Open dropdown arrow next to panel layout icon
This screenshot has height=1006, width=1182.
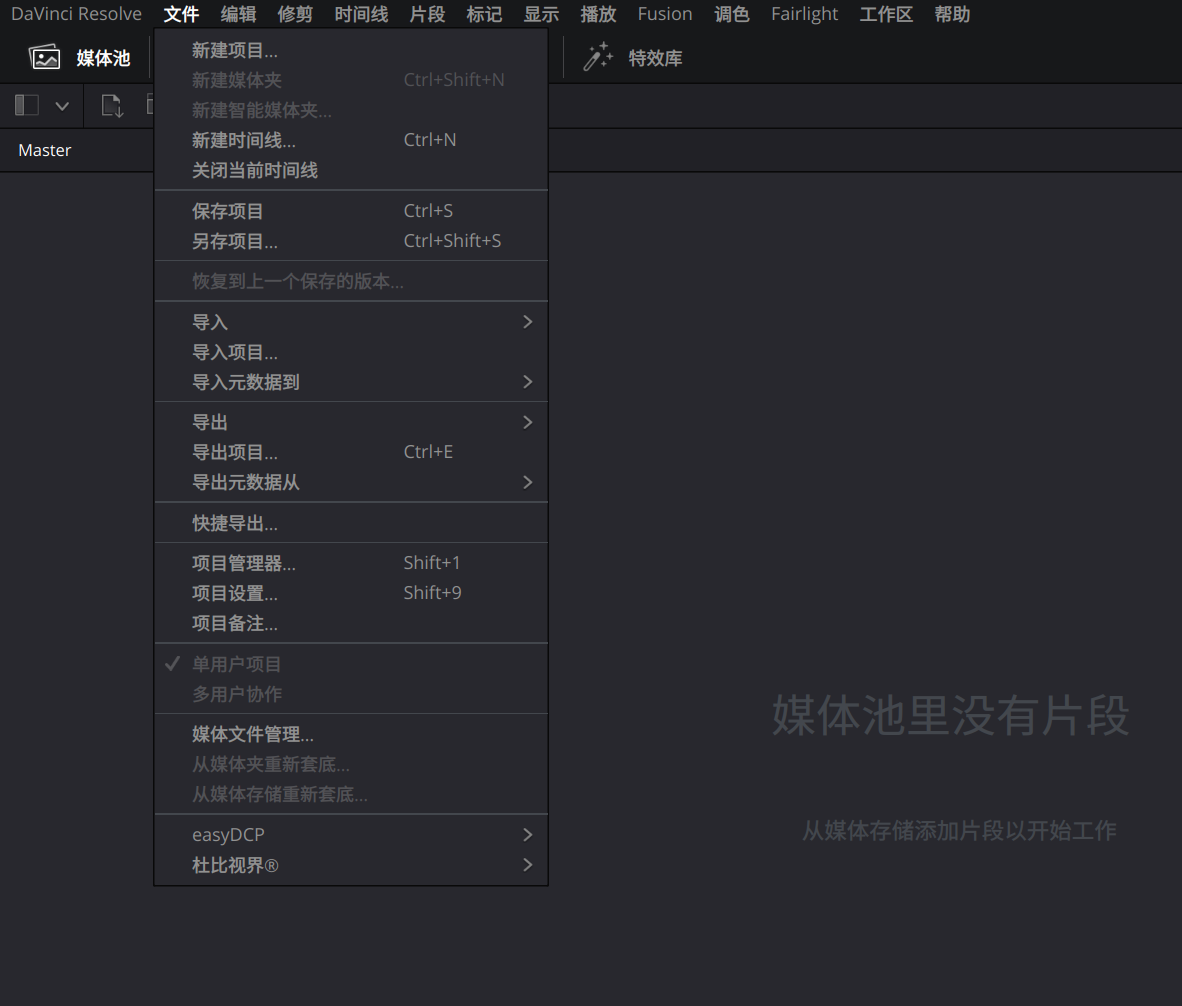[x=63, y=105]
